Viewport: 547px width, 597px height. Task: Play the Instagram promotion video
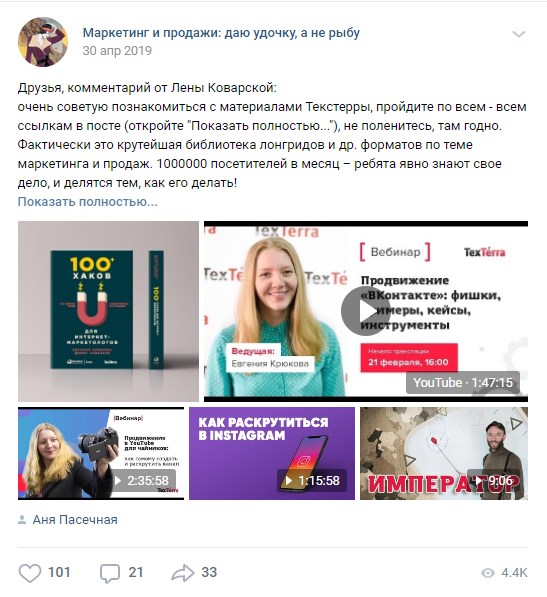tap(272, 453)
